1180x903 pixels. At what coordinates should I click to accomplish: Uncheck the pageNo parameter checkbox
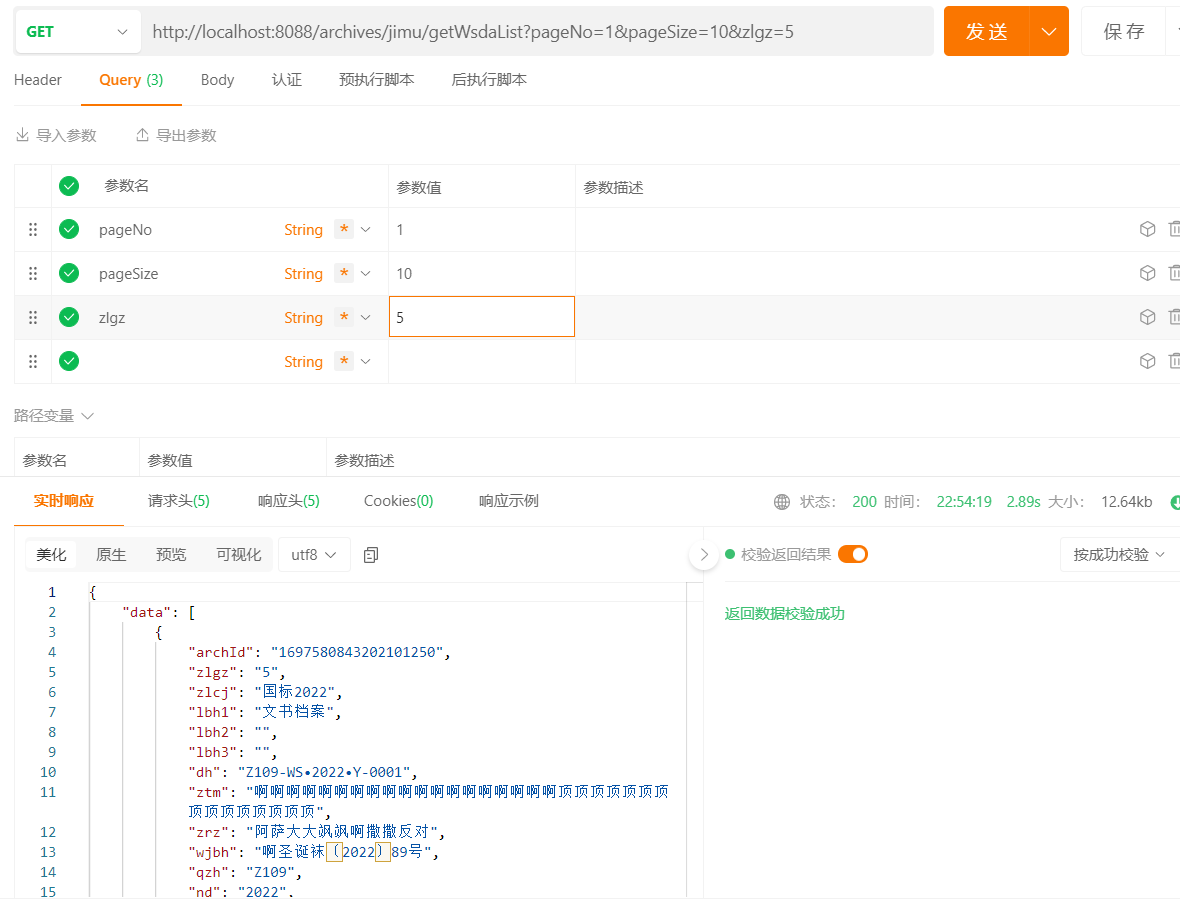pos(69,229)
